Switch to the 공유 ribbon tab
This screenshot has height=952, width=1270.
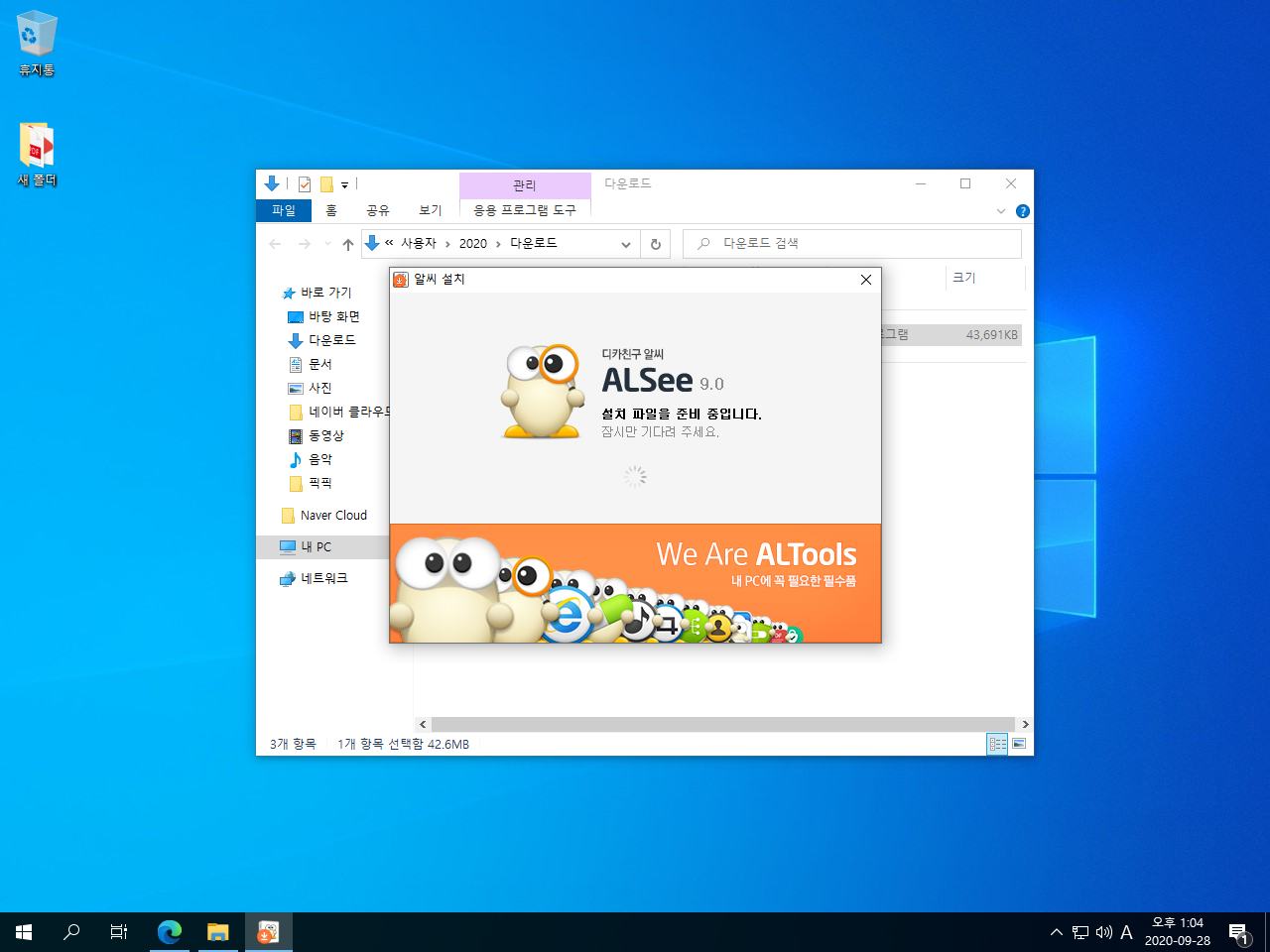[x=378, y=210]
